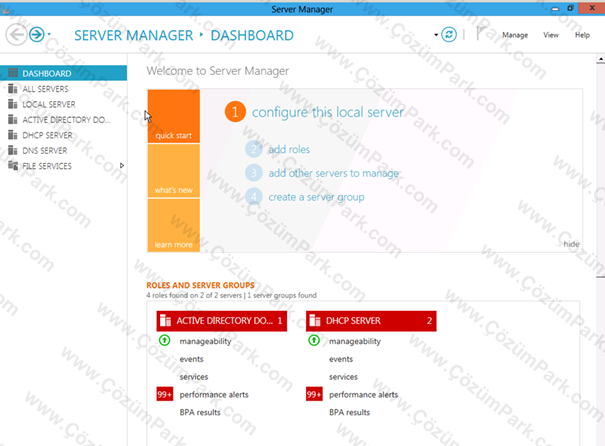Click the add roles link

coord(289,149)
